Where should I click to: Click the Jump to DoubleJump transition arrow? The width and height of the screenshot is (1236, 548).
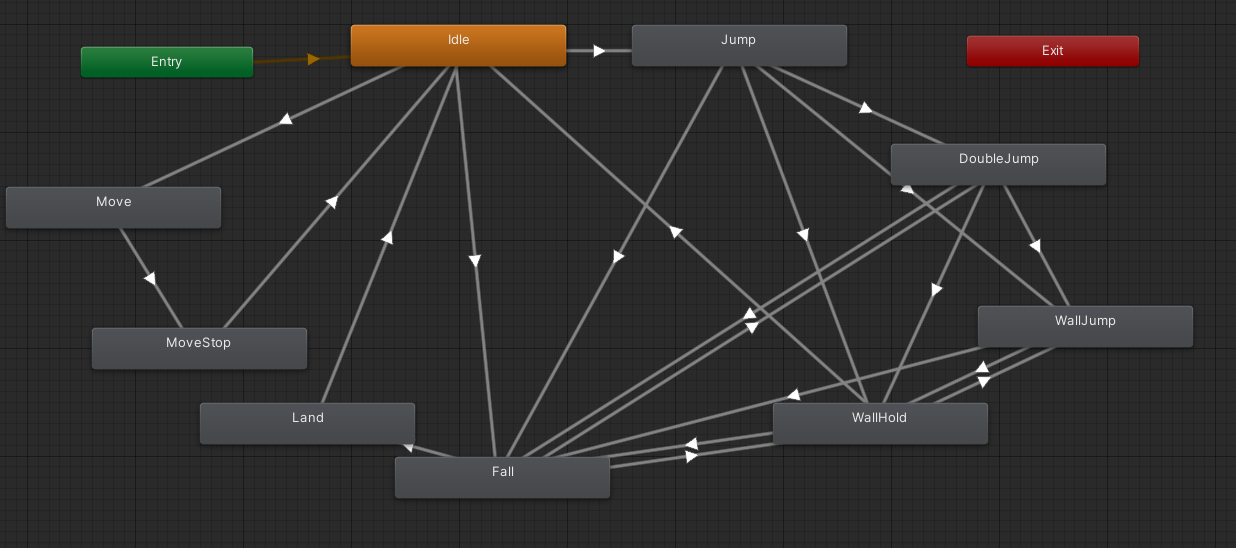tap(866, 108)
